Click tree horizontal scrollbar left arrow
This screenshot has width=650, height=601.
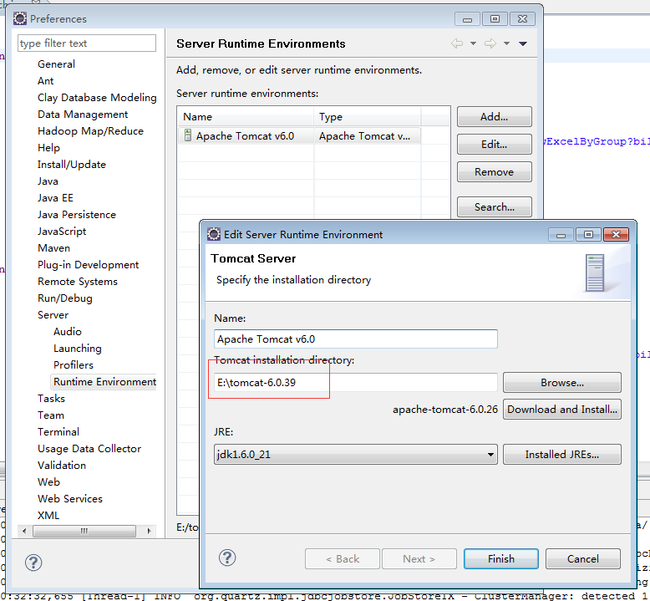(24, 531)
